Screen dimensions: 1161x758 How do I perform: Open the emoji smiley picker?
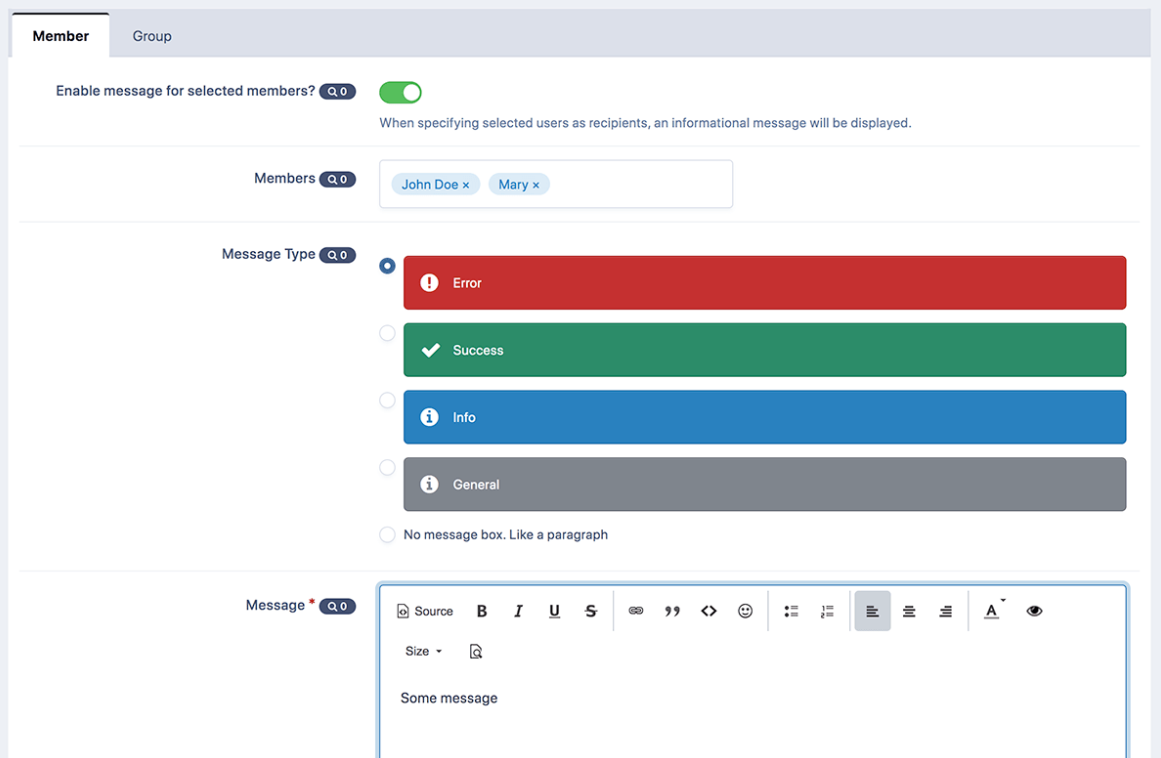pyautogui.click(x=745, y=611)
